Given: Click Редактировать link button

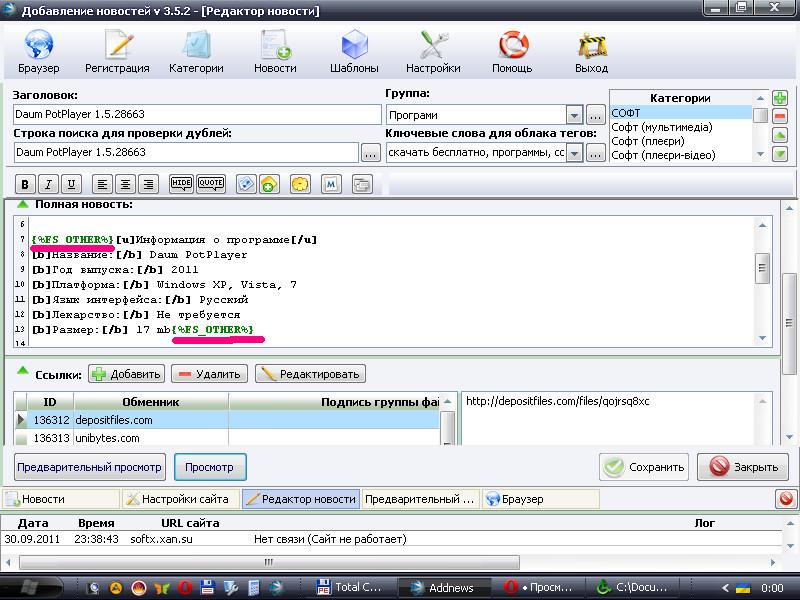Looking at the screenshot, I should 310,374.
